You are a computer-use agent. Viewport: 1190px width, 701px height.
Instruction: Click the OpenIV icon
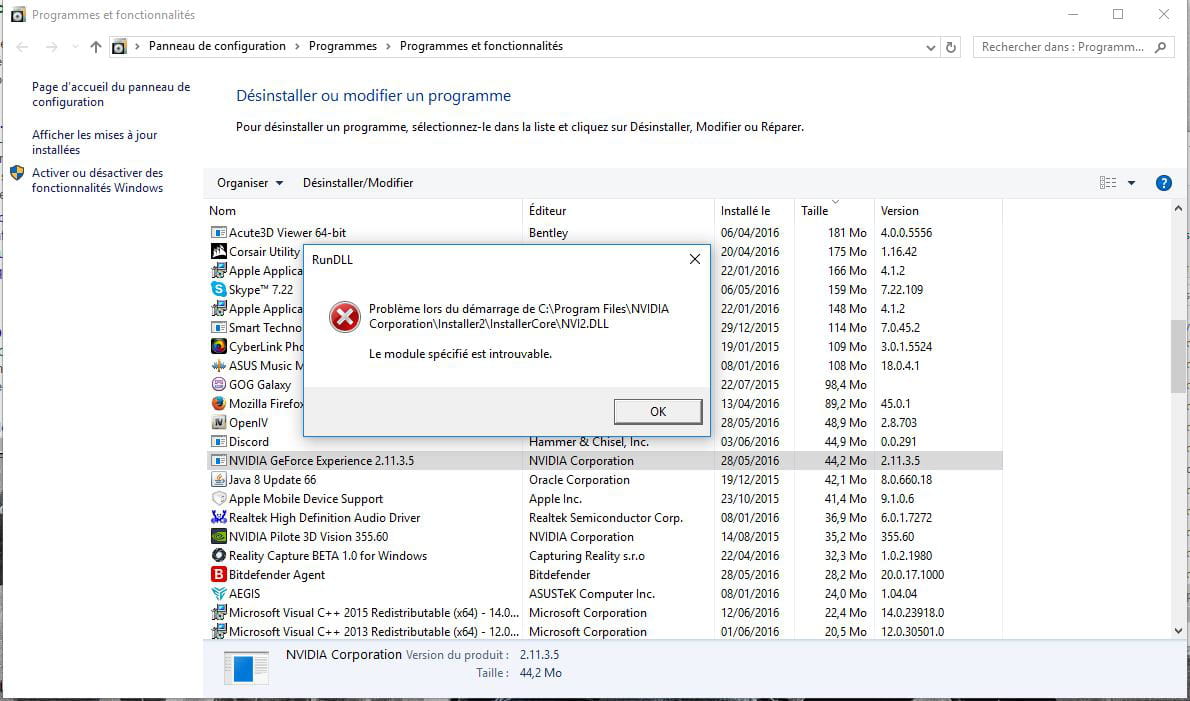pyautogui.click(x=219, y=422)
